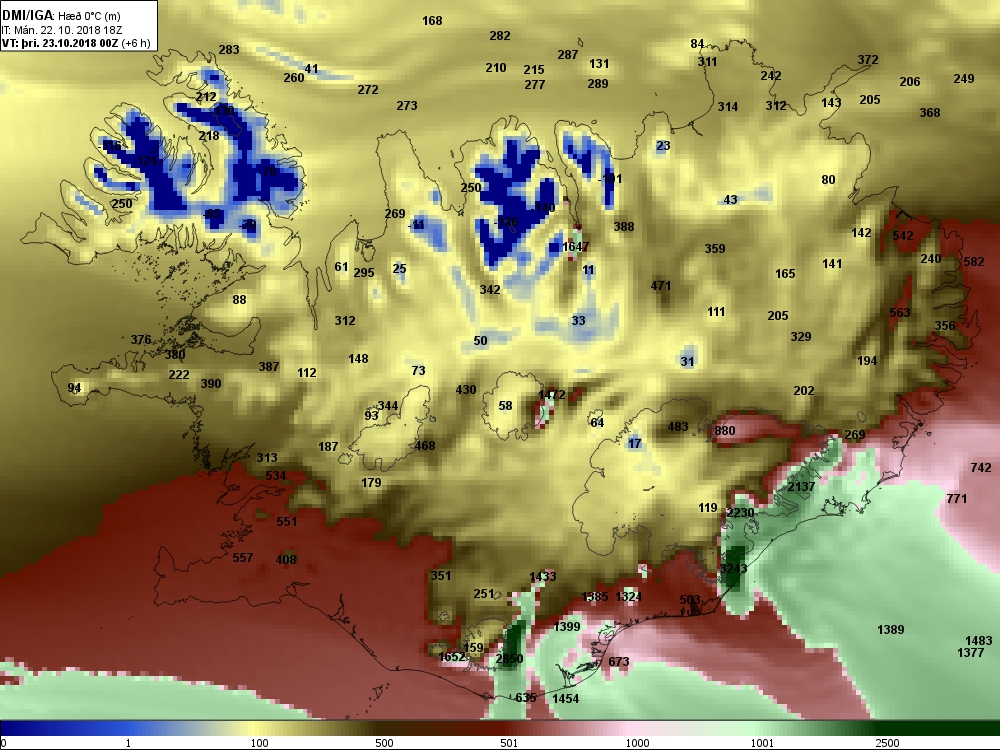Pick the map value 742
Image resolution: width=1000 pixels, height=750 pixels.
tap(981, 467)
